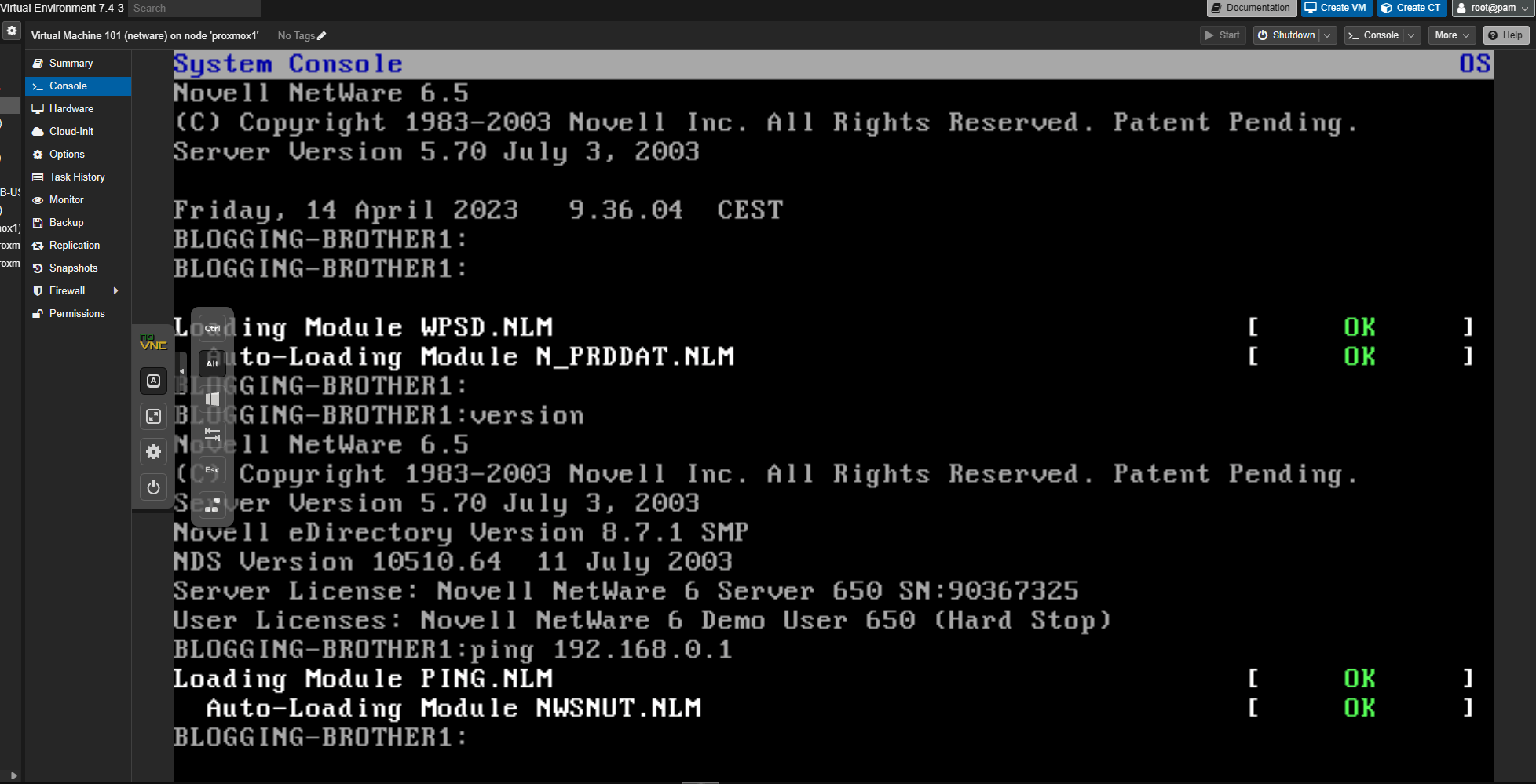
Task: Click the Backup floppy icon
Action: (x=38, y=223)
